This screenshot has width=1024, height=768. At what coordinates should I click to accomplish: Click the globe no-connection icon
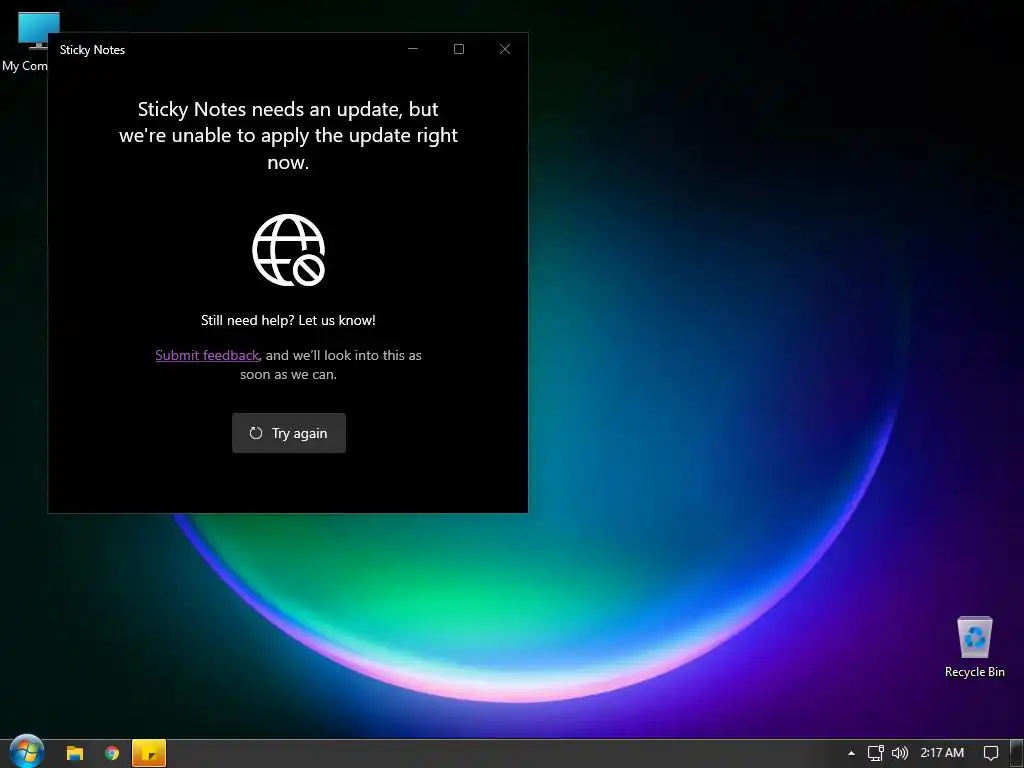tap(289, 250)
